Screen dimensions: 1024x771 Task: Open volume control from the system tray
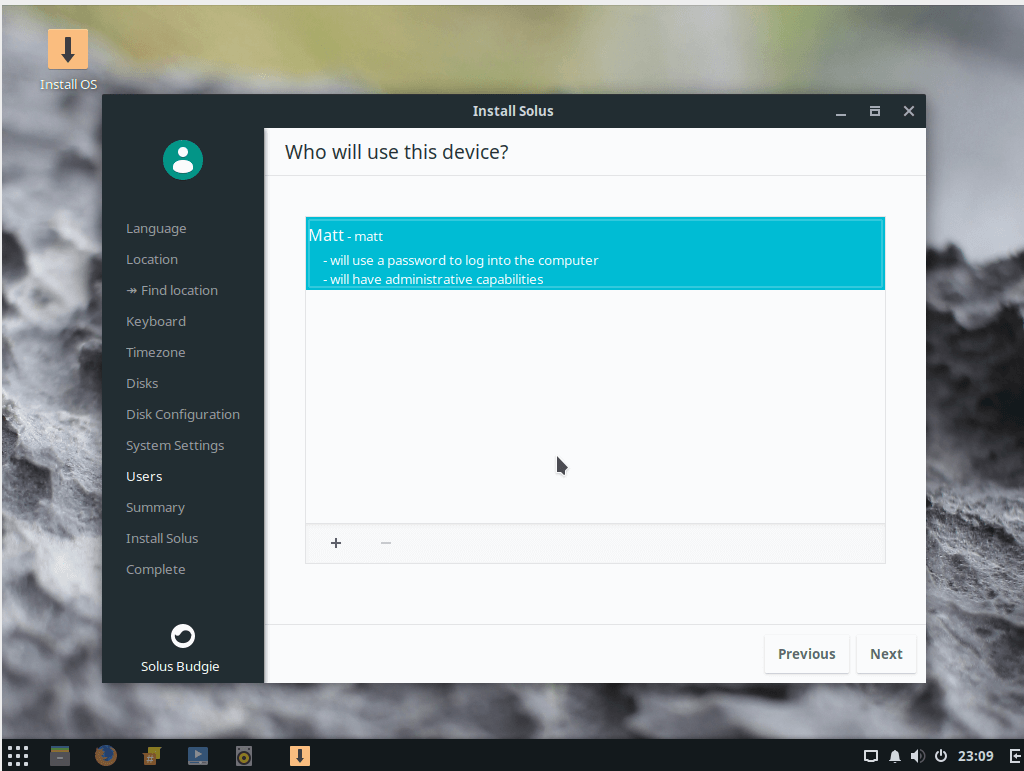pos(917,755)
